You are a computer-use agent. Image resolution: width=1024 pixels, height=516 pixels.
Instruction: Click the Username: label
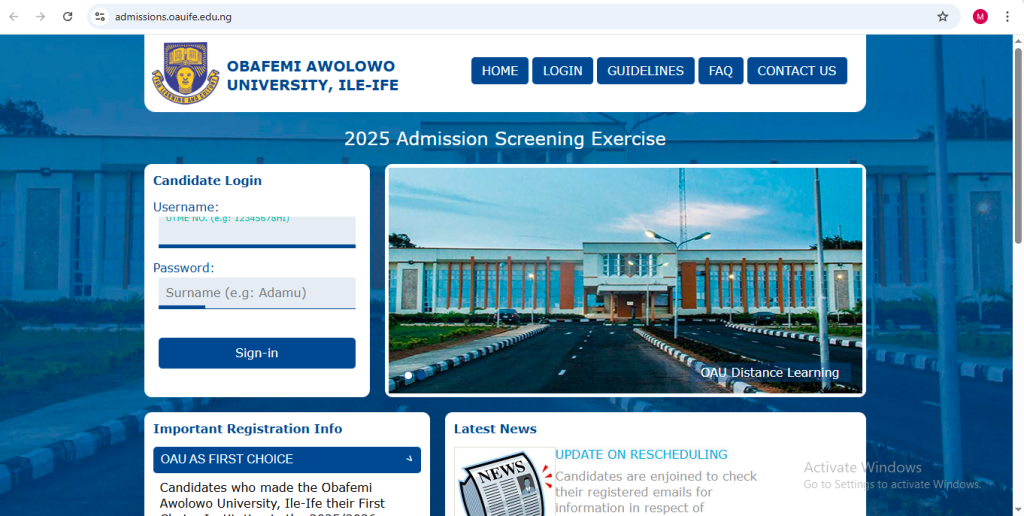pos(185,207)
